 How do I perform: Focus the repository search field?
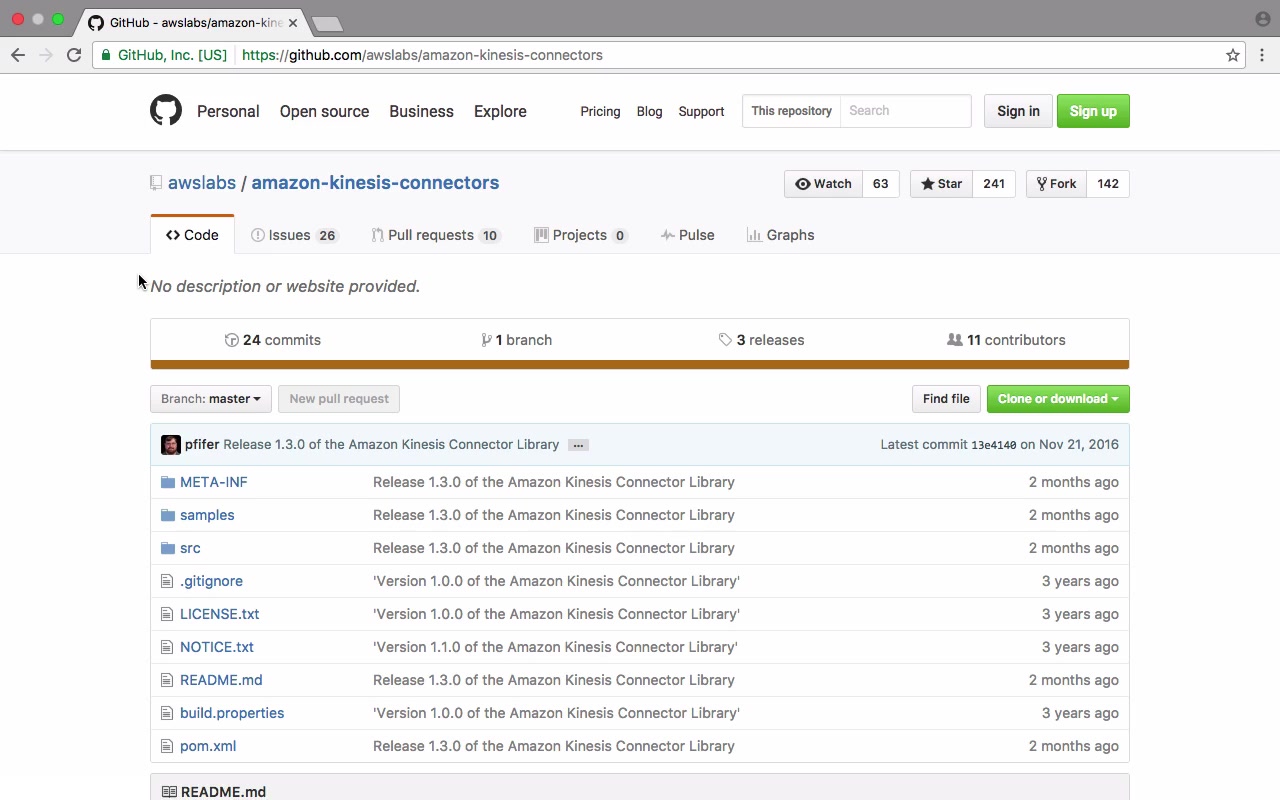click(905, 111)
